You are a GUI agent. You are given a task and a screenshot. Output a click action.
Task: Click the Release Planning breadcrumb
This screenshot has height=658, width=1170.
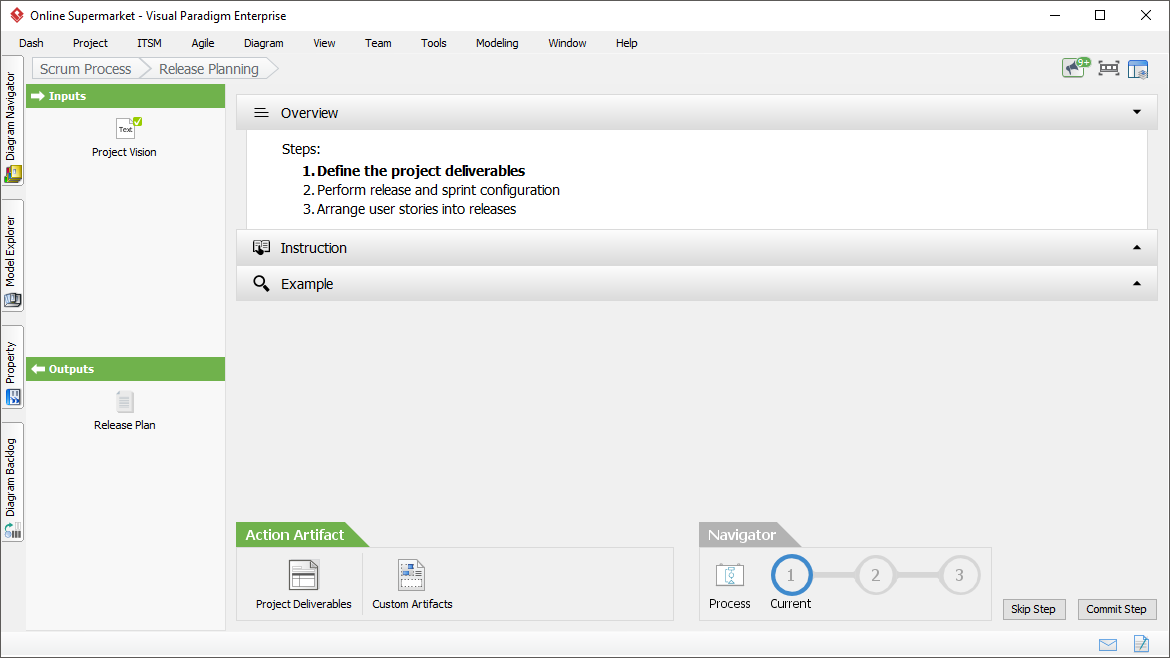pos(209,69)
